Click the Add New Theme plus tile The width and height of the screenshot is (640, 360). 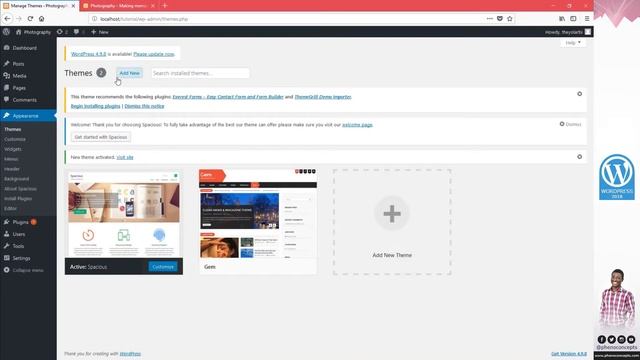pos(392,222)
